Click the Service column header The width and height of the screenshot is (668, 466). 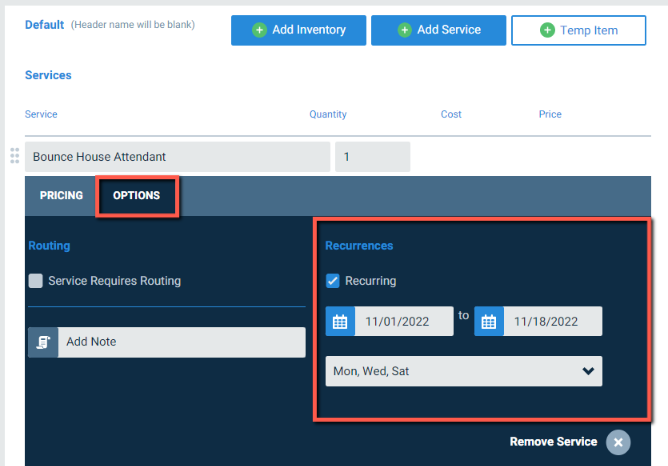[x=41, y=114]
